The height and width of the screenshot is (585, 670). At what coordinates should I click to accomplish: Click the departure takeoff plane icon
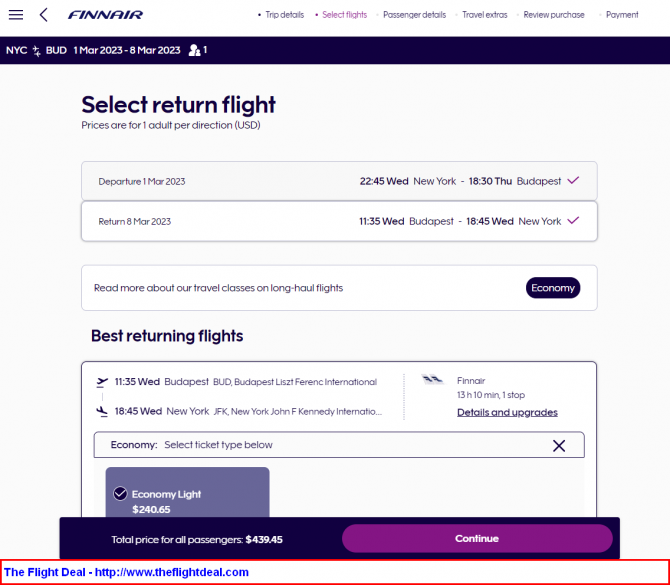[x=102, y=382]
